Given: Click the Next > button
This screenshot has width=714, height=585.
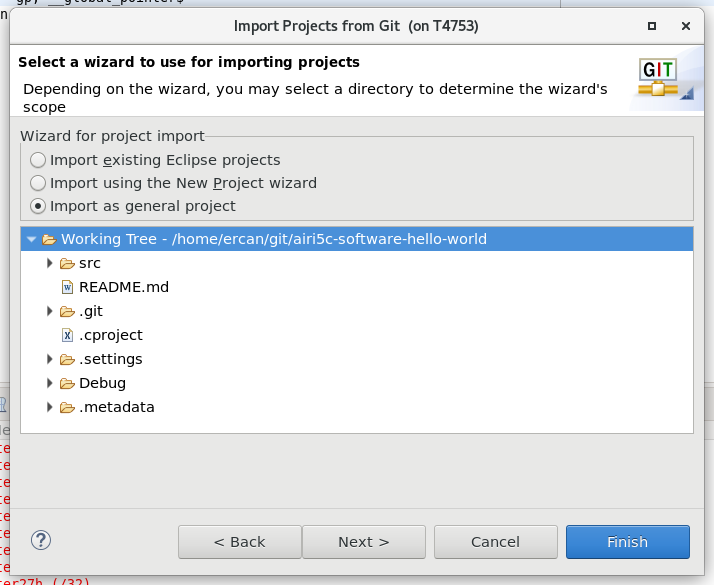Looking at the screenshot, I should click(364, 542).
